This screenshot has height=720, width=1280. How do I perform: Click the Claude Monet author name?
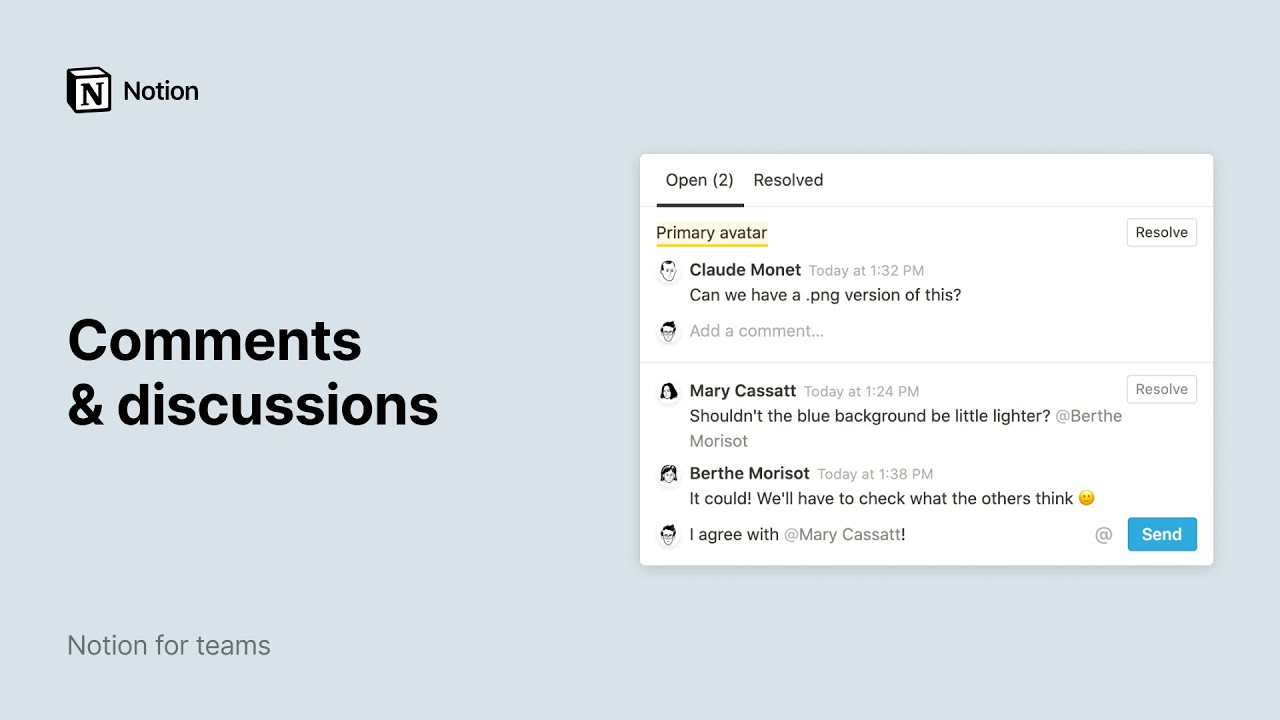(745, 270)
